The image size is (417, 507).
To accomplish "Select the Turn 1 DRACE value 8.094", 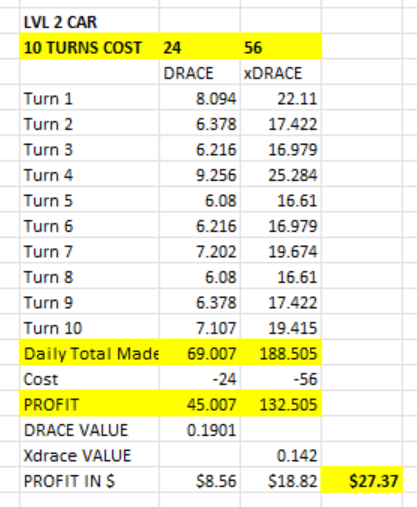I will click(x=200, y=98).
